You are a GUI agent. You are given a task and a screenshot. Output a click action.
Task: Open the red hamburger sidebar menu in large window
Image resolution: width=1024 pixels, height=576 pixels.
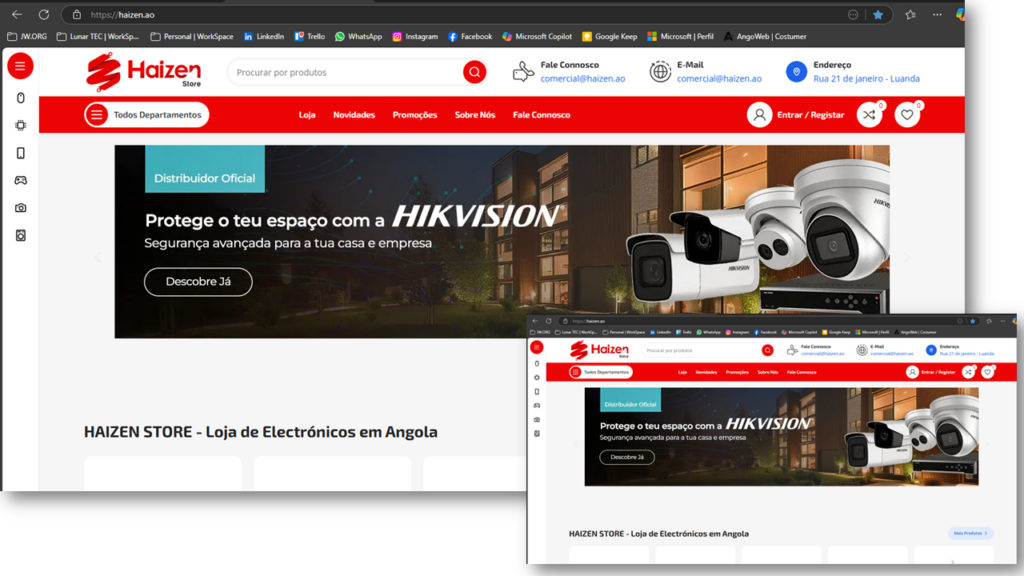point(20,66)
